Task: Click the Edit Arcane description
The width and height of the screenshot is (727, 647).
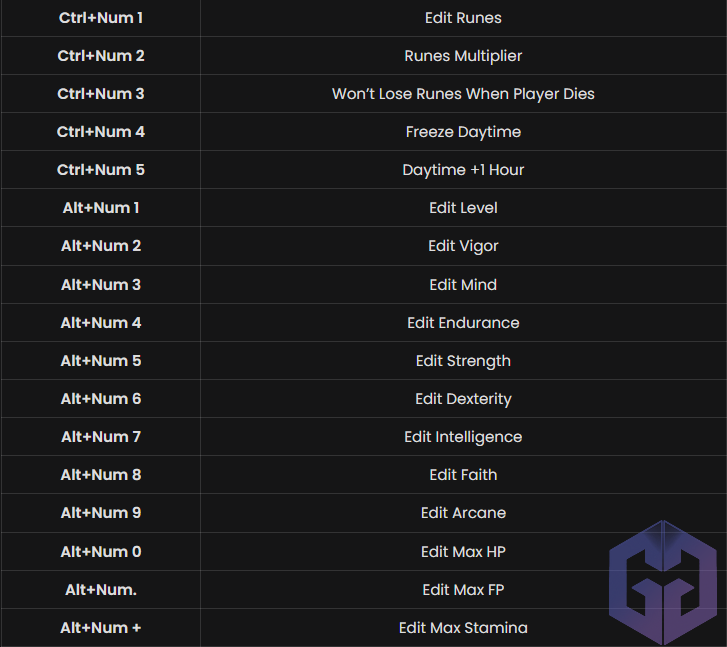Action: pyautogui.click(x=463, y=513)
